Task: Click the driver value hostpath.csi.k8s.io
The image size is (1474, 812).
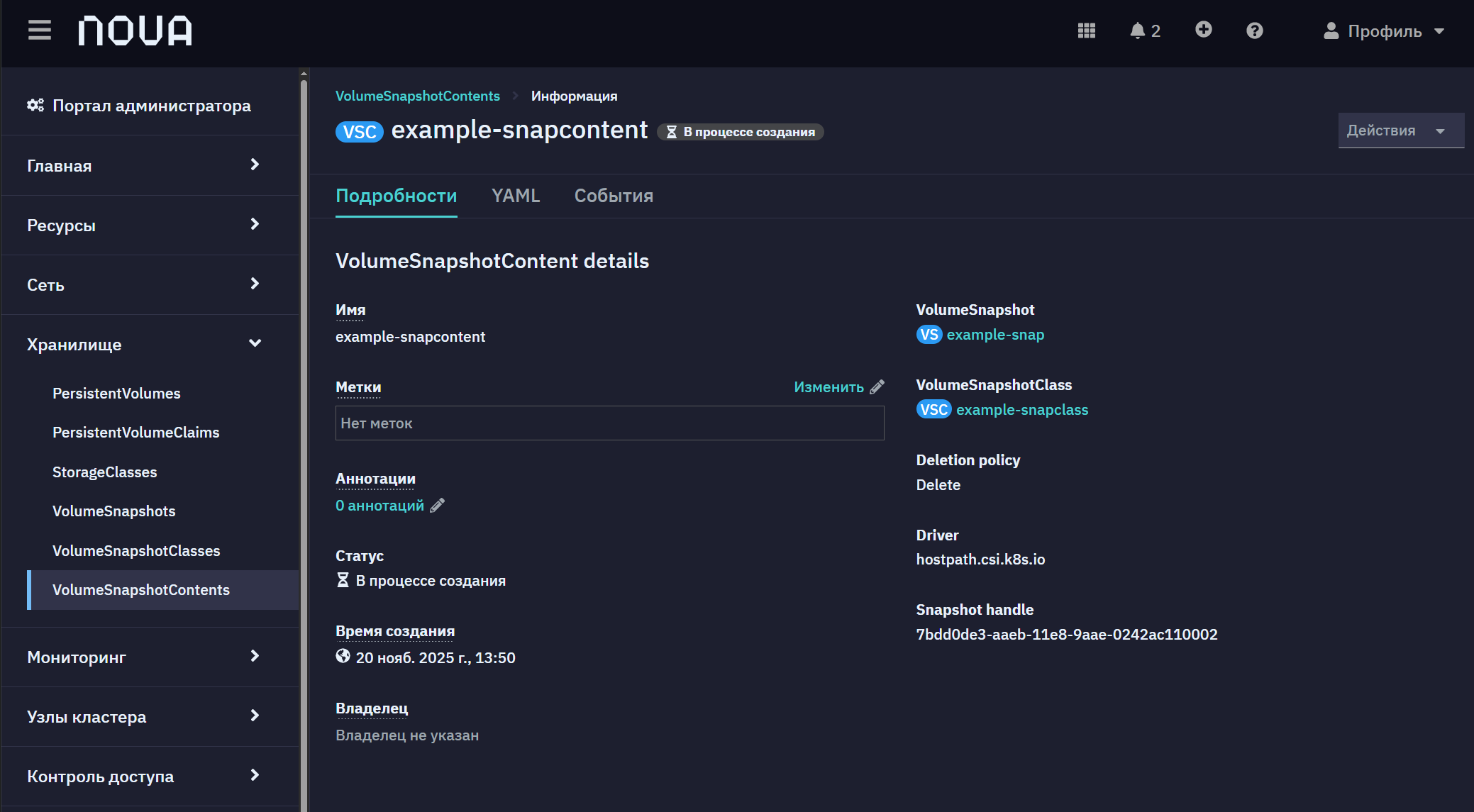Action: click(x=980, y=559)
